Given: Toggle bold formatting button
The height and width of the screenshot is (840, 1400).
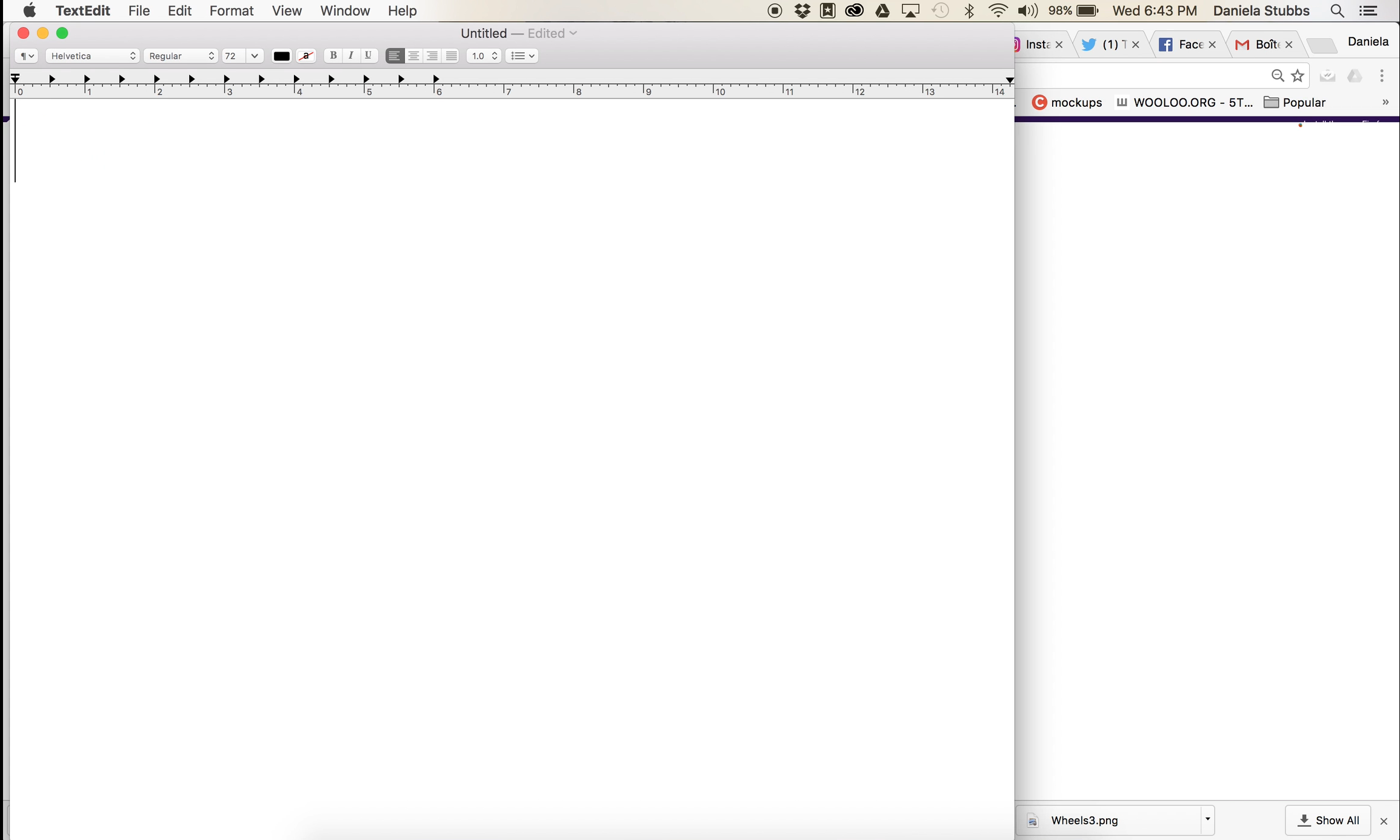Looking at the screenshot, I should 333,56.
